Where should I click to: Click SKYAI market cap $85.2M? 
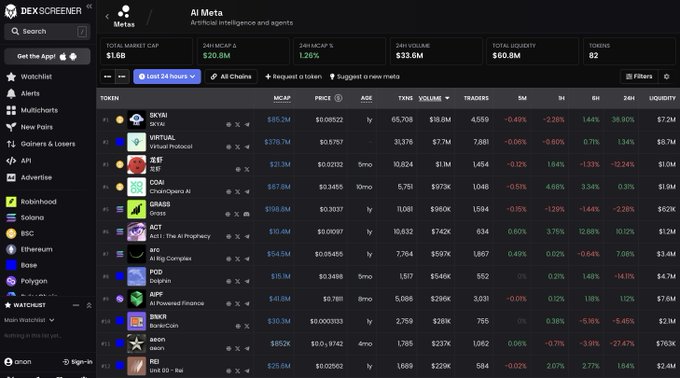(279, 120)
